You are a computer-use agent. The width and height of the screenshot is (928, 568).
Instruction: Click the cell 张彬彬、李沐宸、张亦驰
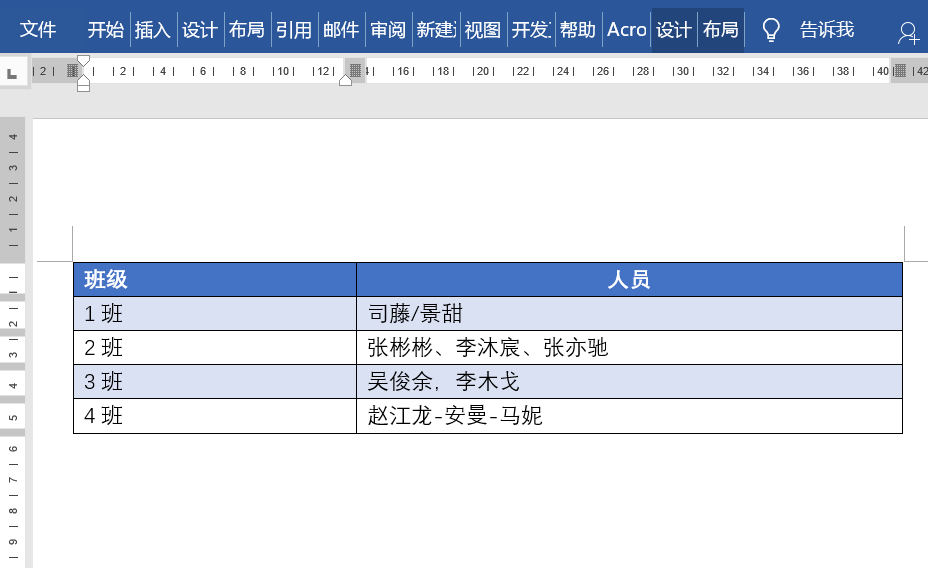(x=630, y=347)
